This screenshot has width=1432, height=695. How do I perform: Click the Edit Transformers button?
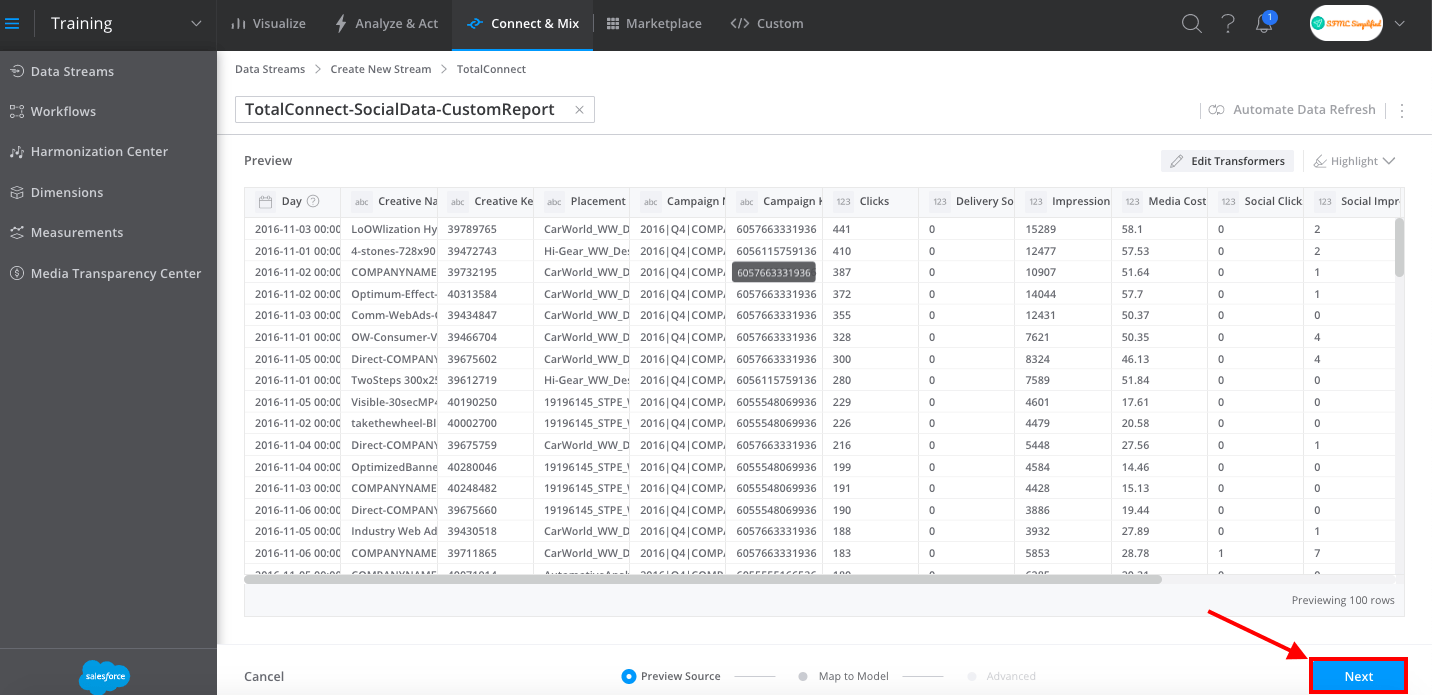coord(1227,161)
